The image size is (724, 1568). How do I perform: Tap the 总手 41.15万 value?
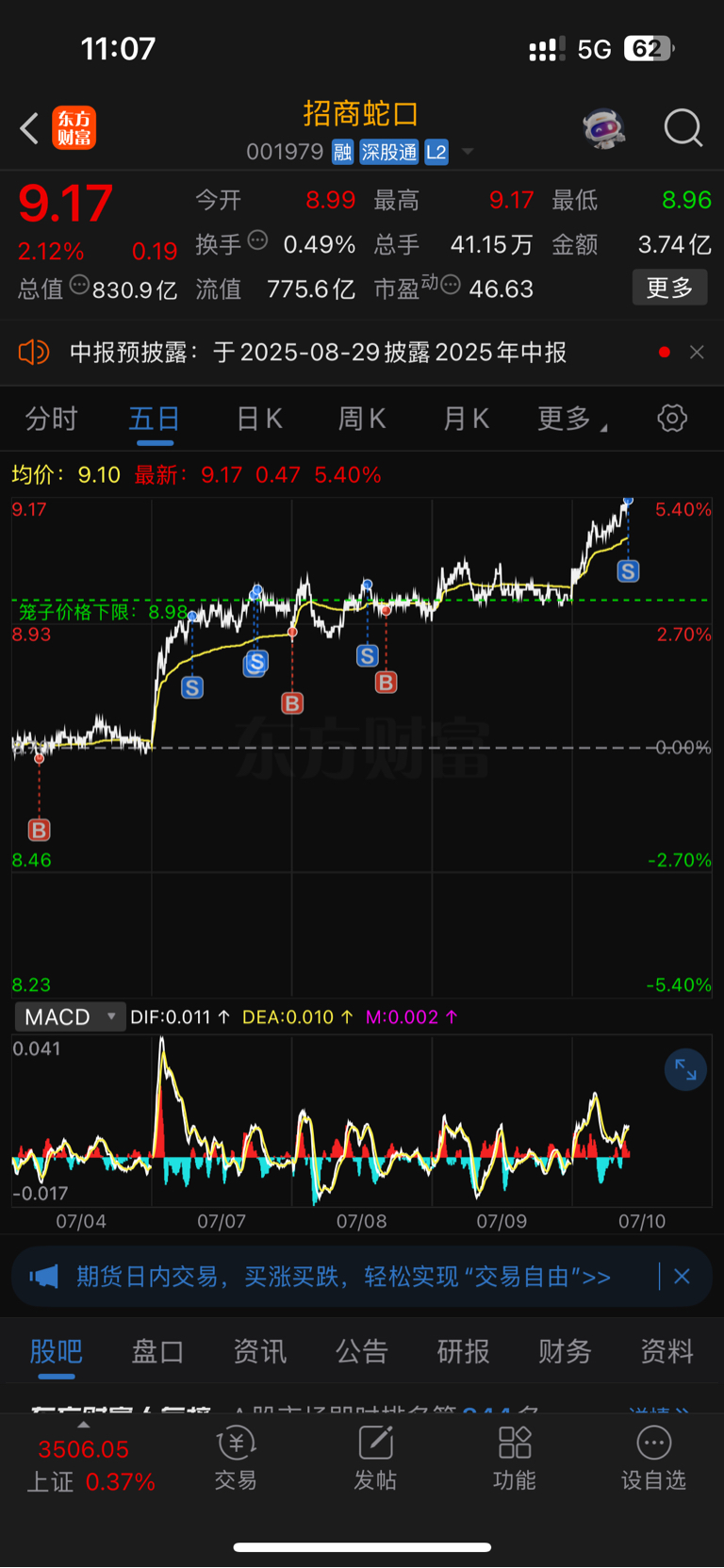point(491,244)
